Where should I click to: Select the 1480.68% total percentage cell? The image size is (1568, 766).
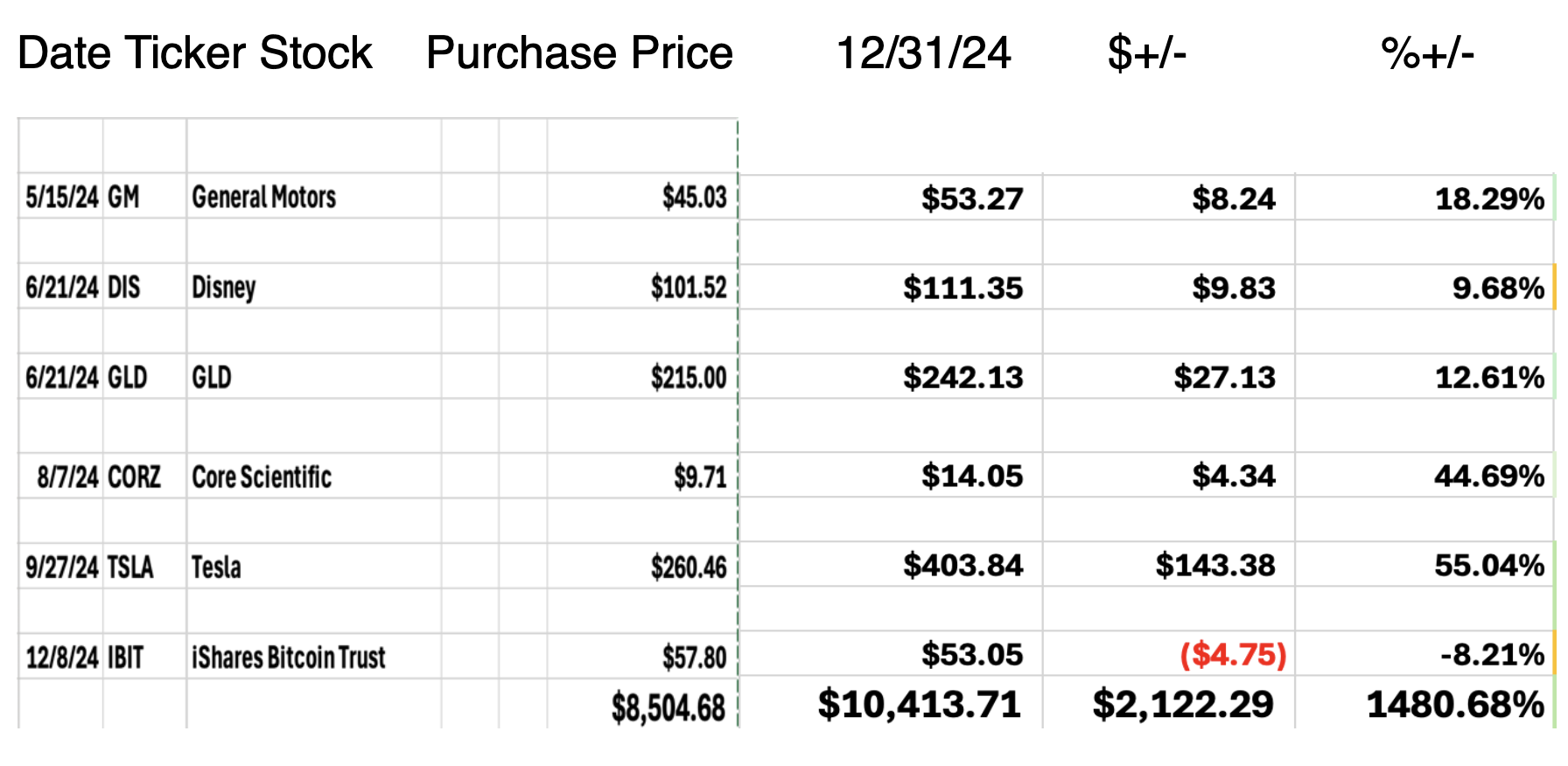pos(1455,705)
